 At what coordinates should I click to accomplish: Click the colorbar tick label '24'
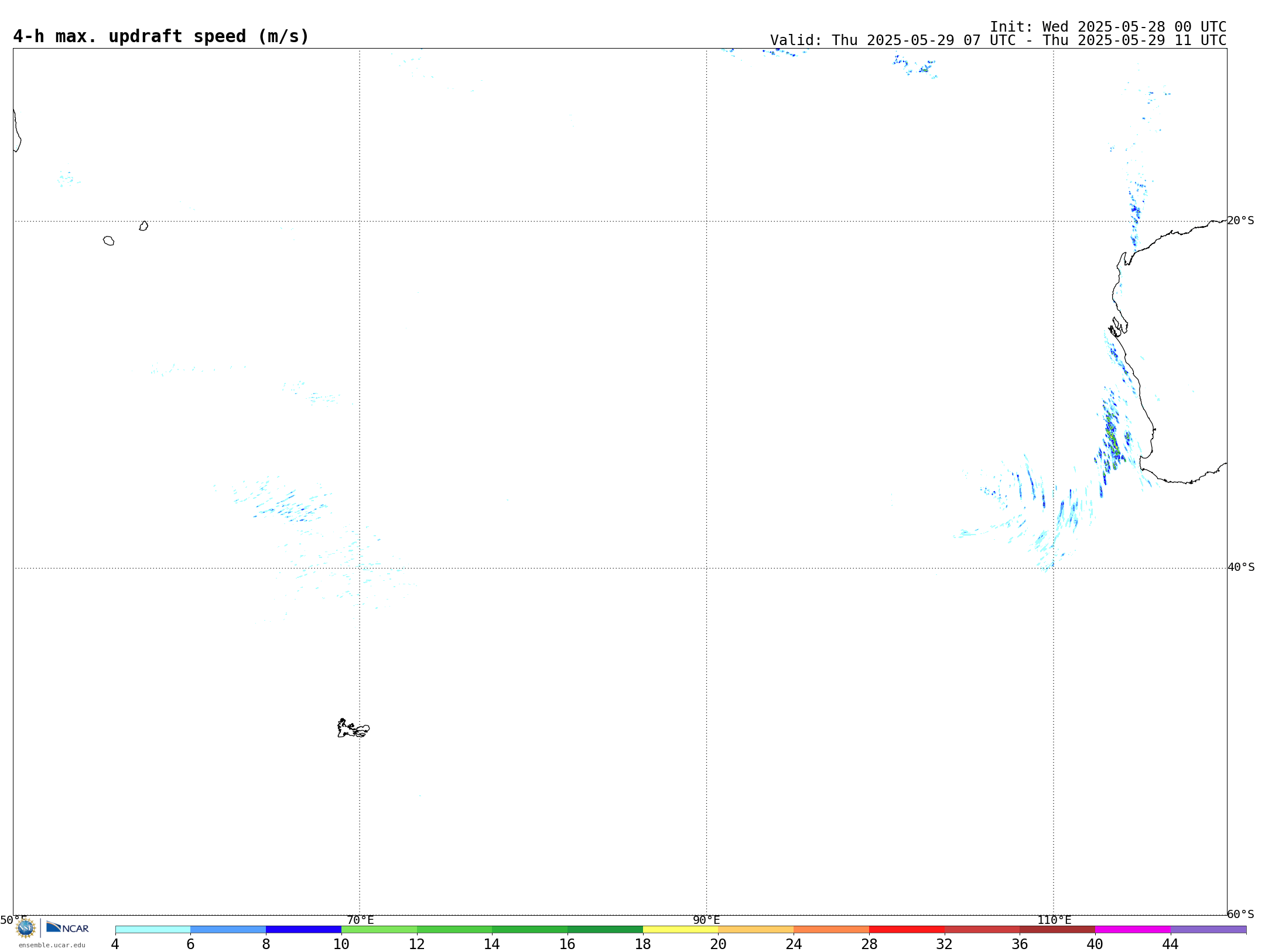(794, 944)
